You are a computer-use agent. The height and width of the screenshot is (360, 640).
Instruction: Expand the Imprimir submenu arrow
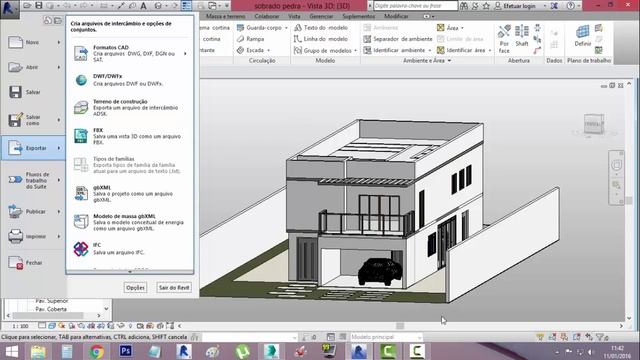pyautogui.click(x=59, y=236)
